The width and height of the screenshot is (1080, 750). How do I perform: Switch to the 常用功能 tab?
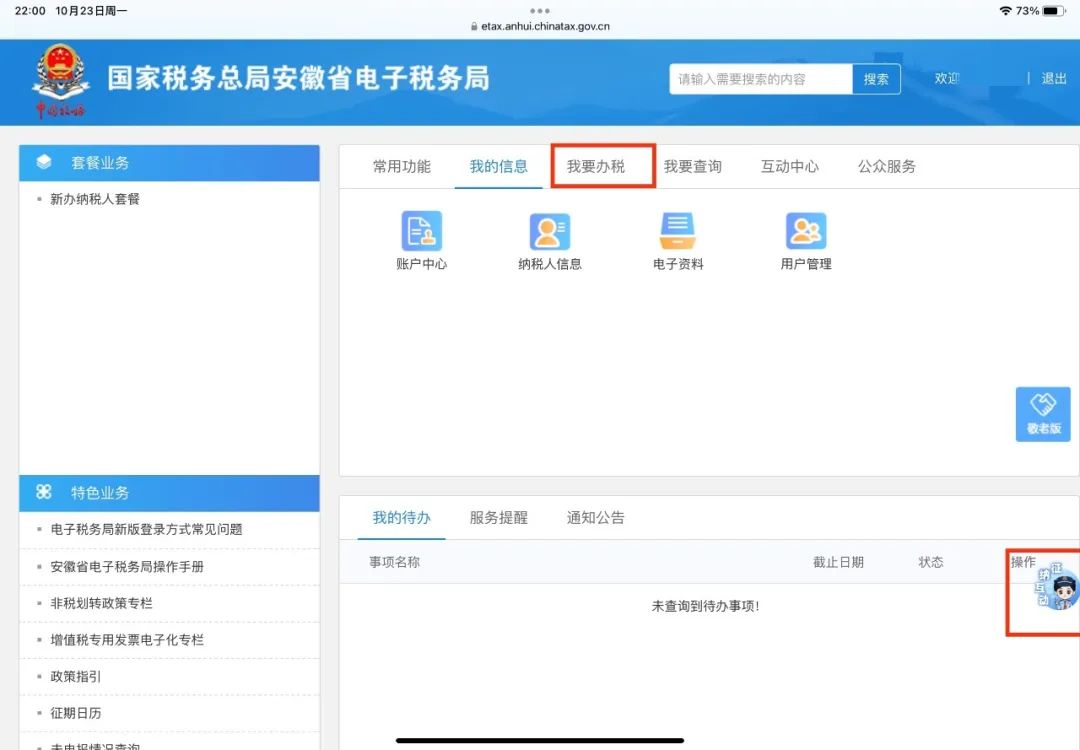402,167
